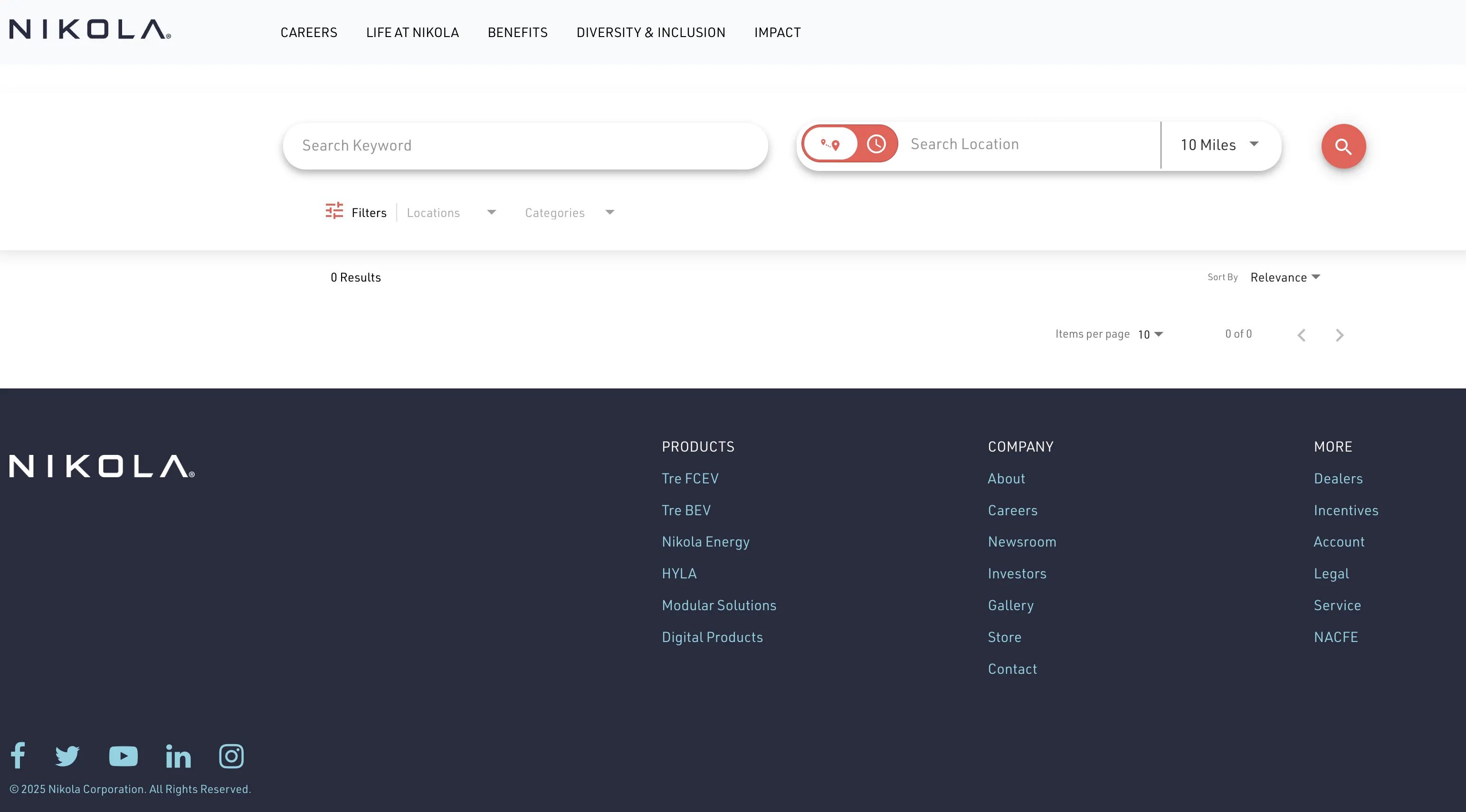Screen dimensions: 1466x812
Task: Open the Digital Products link
Action: [x=712, y=637]
